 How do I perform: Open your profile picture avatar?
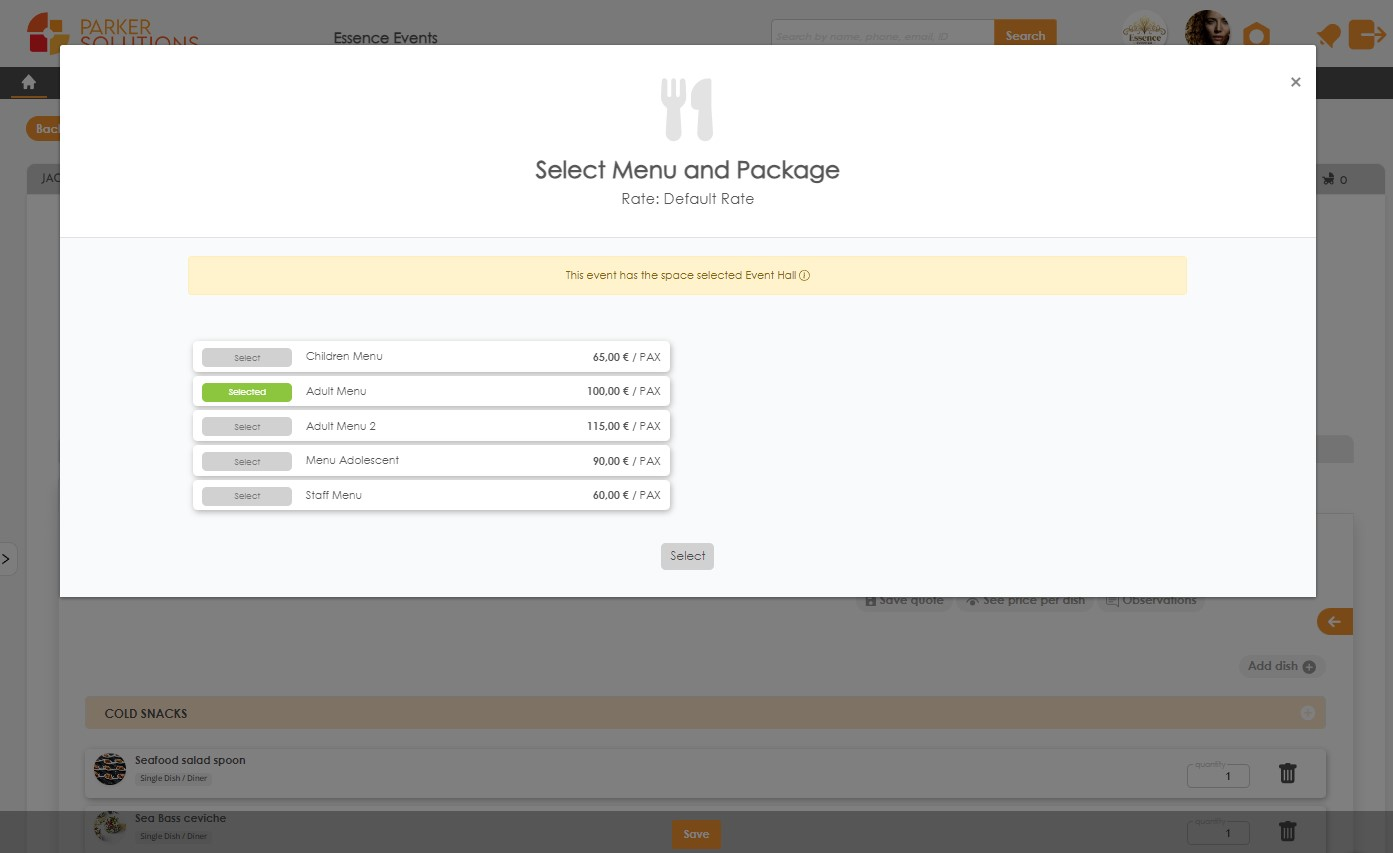point(1206,30)
